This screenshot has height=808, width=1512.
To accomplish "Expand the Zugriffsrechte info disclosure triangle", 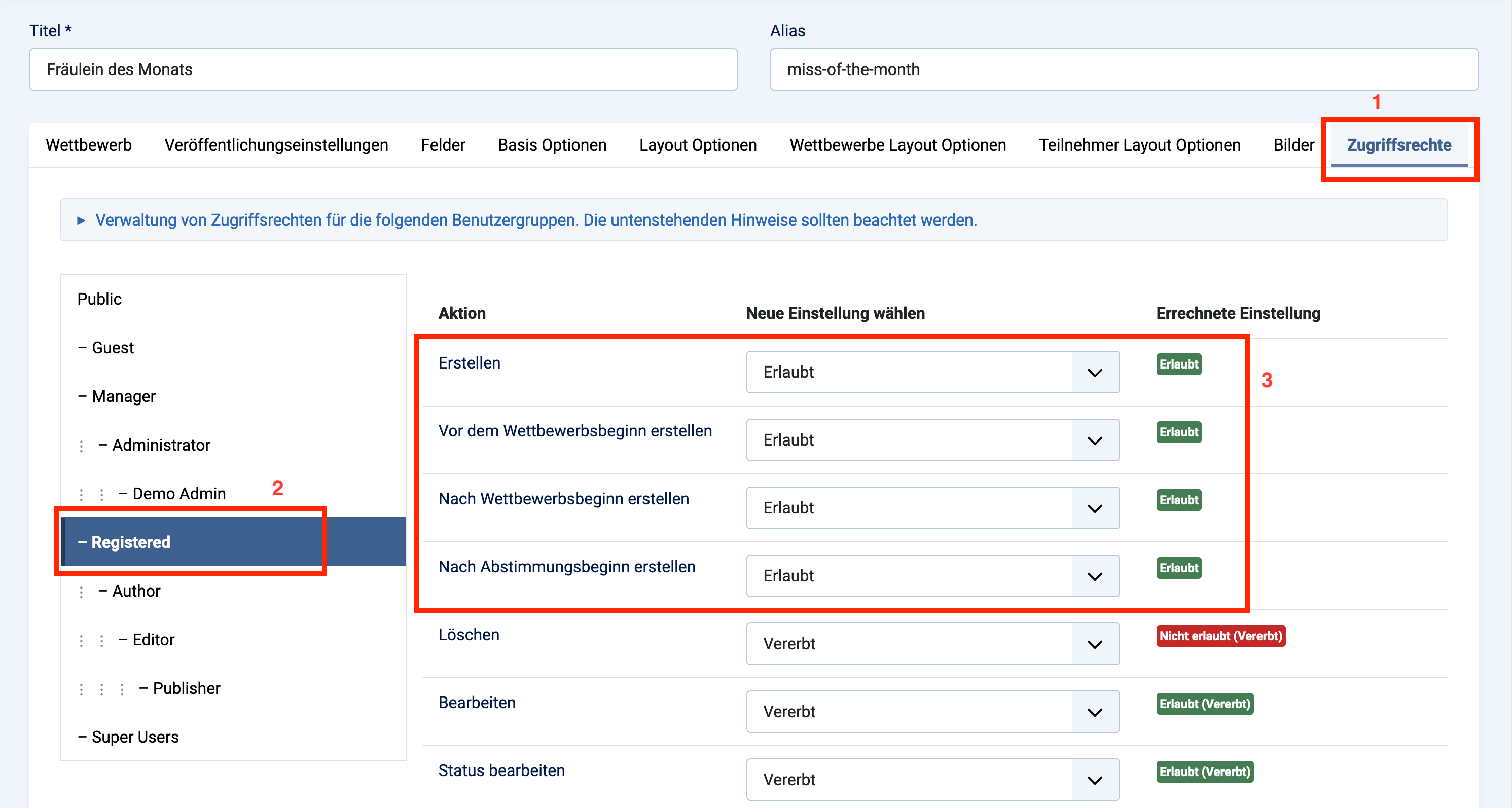I will coord(81,220).
